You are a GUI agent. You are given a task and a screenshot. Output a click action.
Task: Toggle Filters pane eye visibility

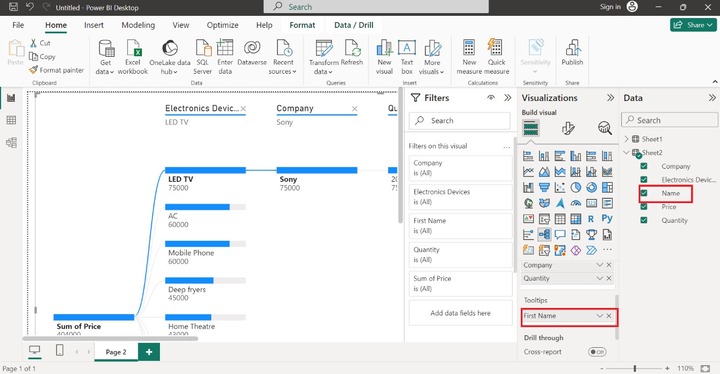click(x=491, y=97)
